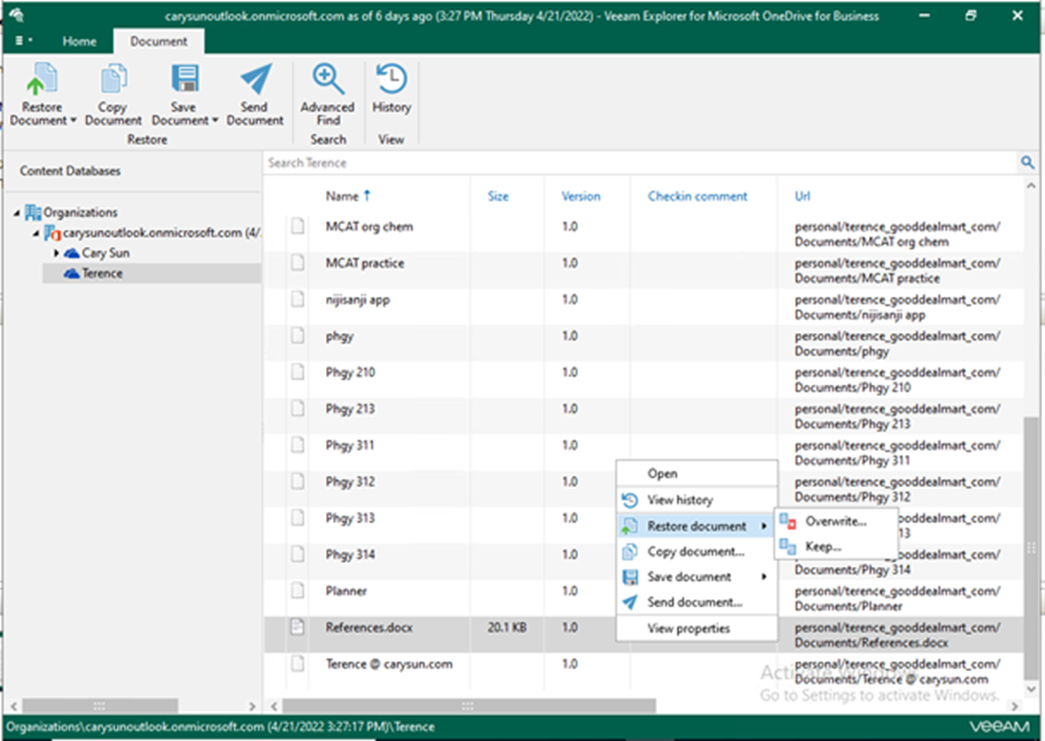
Task: Click the Copy document context menu icon
Action: point(629,552)
